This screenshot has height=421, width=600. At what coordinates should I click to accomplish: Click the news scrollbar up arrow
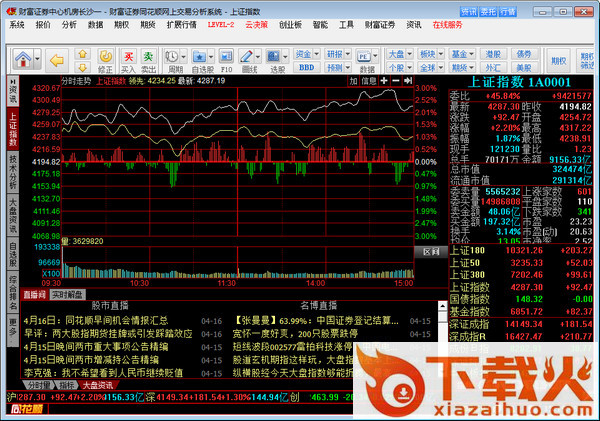443,306
